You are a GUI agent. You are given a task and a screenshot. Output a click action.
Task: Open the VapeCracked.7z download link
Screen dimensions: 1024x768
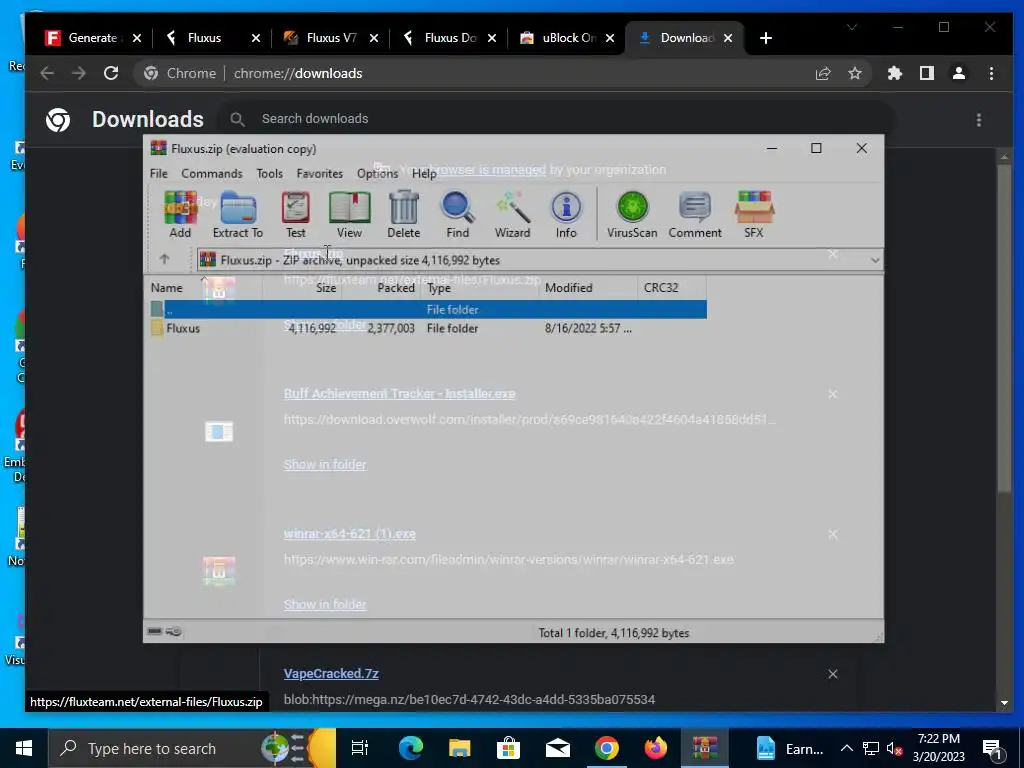(x=331, y=673)
